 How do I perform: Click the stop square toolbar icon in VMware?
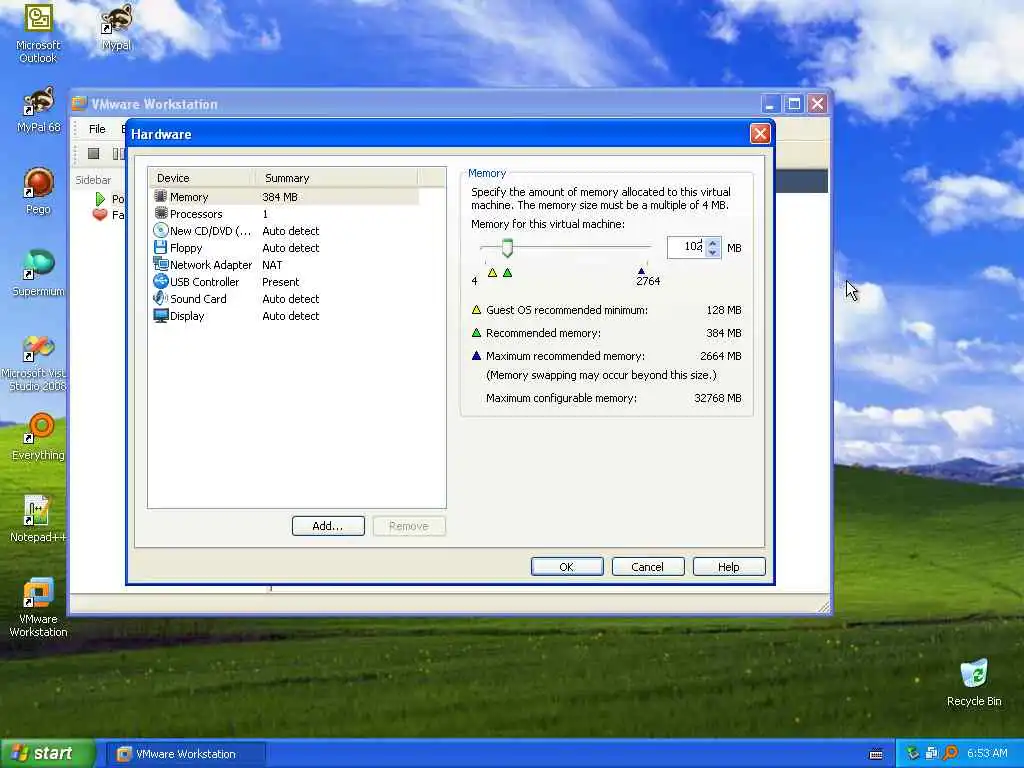(93, 153)
